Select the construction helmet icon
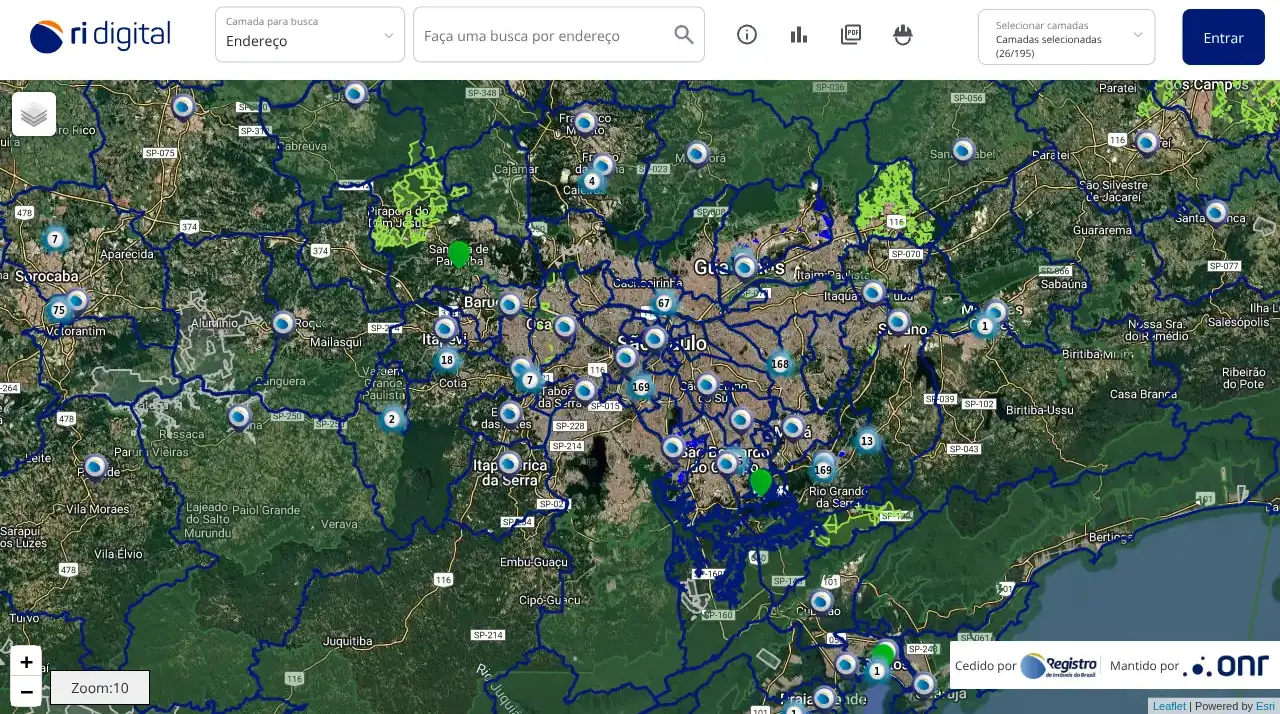Image resolution: width=1280 pixels, height=714 pixels. click(902, 34)
